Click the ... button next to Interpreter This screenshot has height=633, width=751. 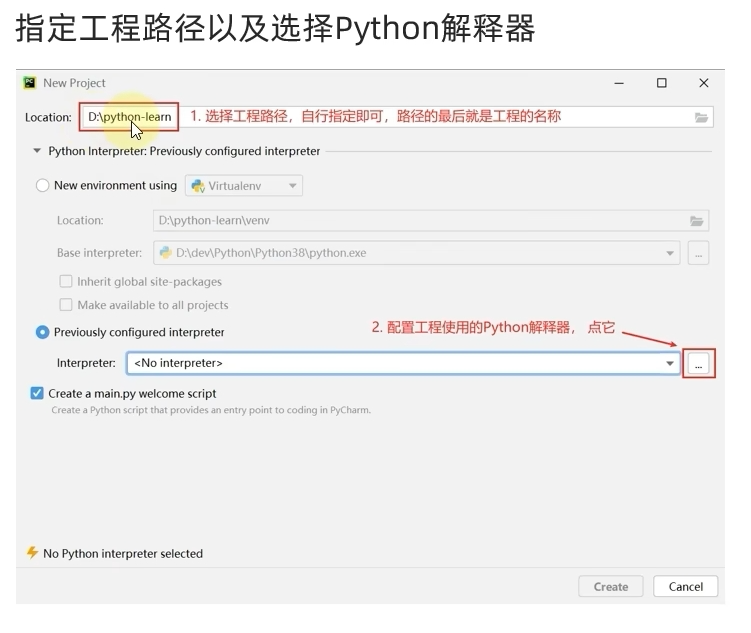click(698, 363)
